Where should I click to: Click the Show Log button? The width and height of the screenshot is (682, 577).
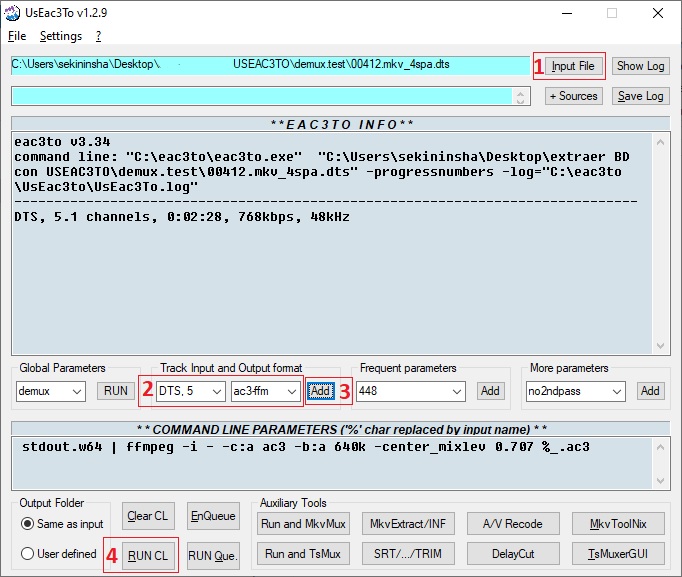(640, 66)
